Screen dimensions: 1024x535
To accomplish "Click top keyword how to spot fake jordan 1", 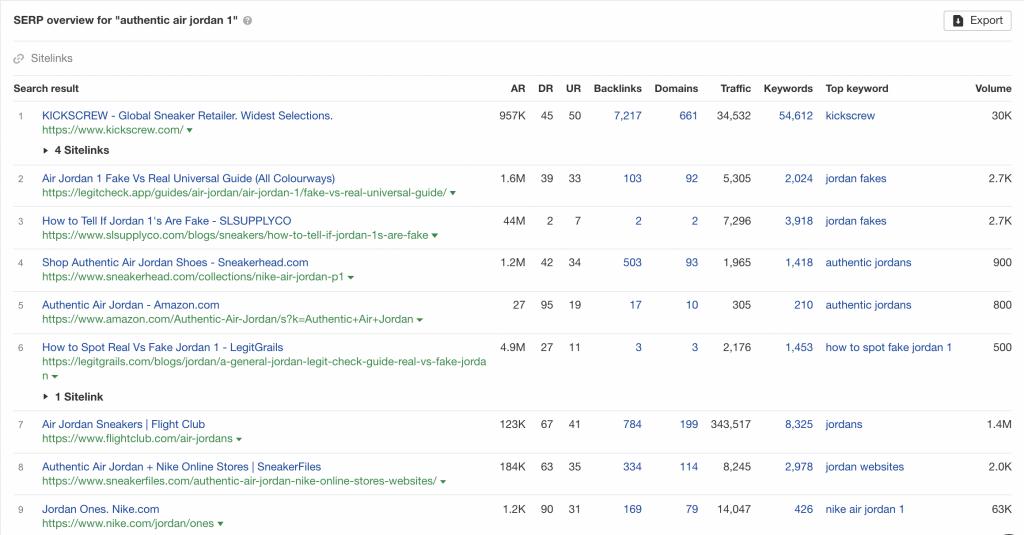I will (x=888, y=348).
